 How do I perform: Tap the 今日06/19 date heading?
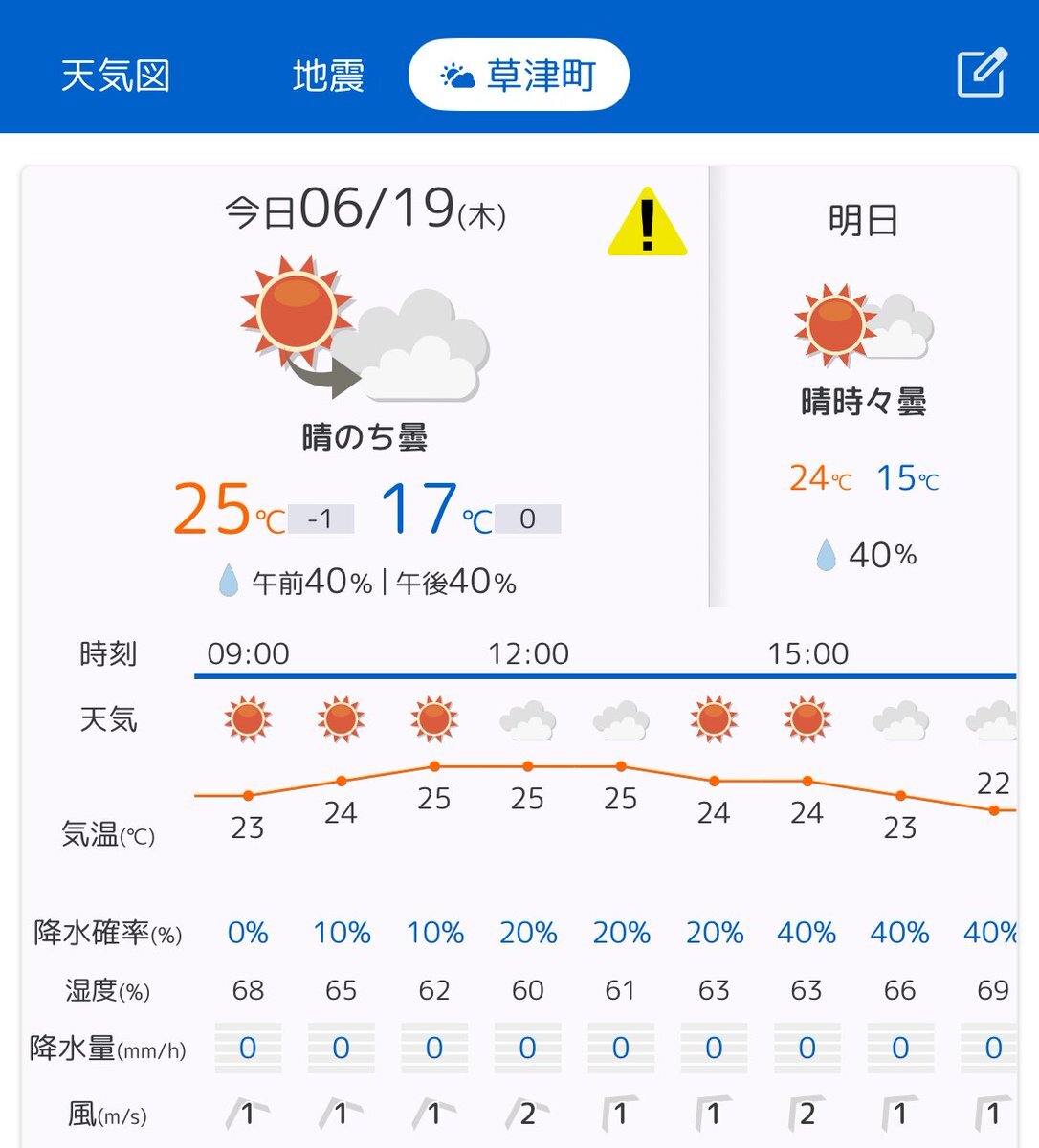(365, 210)
